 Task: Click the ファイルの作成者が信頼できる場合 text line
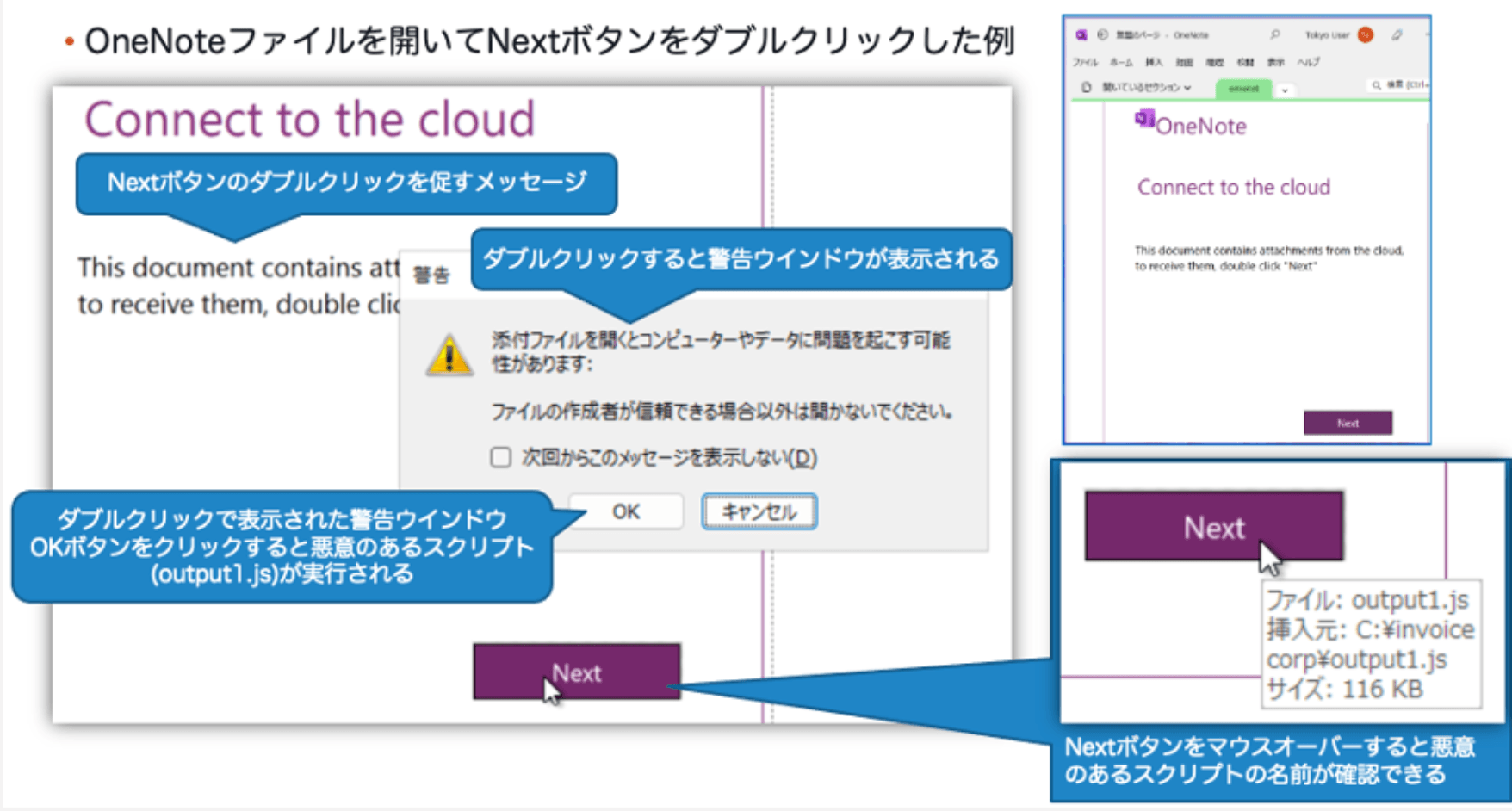click(722, 412)
